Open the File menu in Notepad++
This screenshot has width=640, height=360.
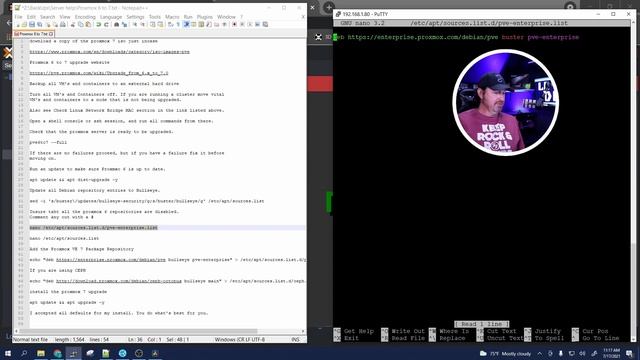point(18,17)
